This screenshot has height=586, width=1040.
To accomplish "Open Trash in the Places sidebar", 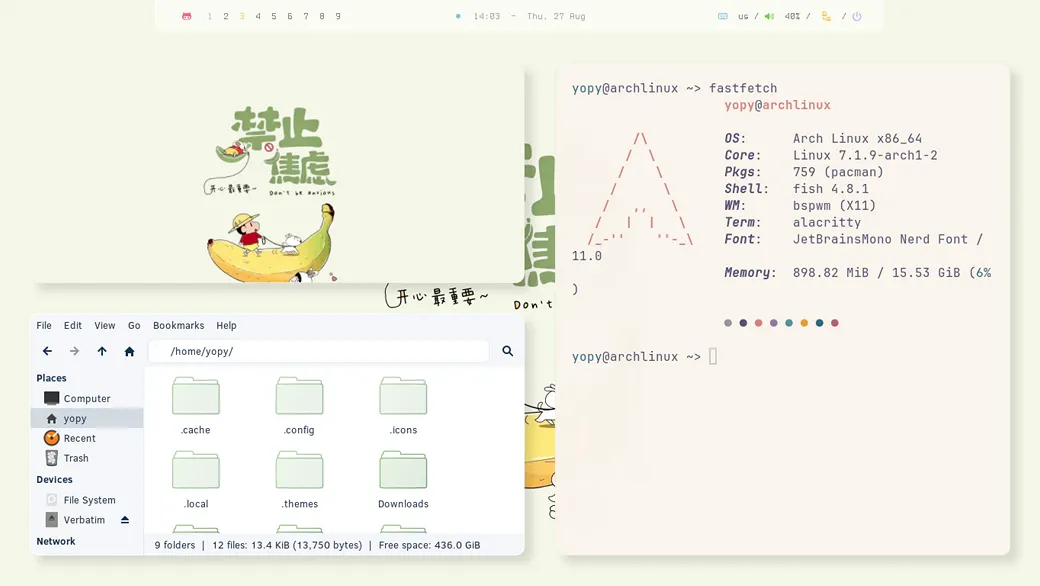I will (87, 458).
